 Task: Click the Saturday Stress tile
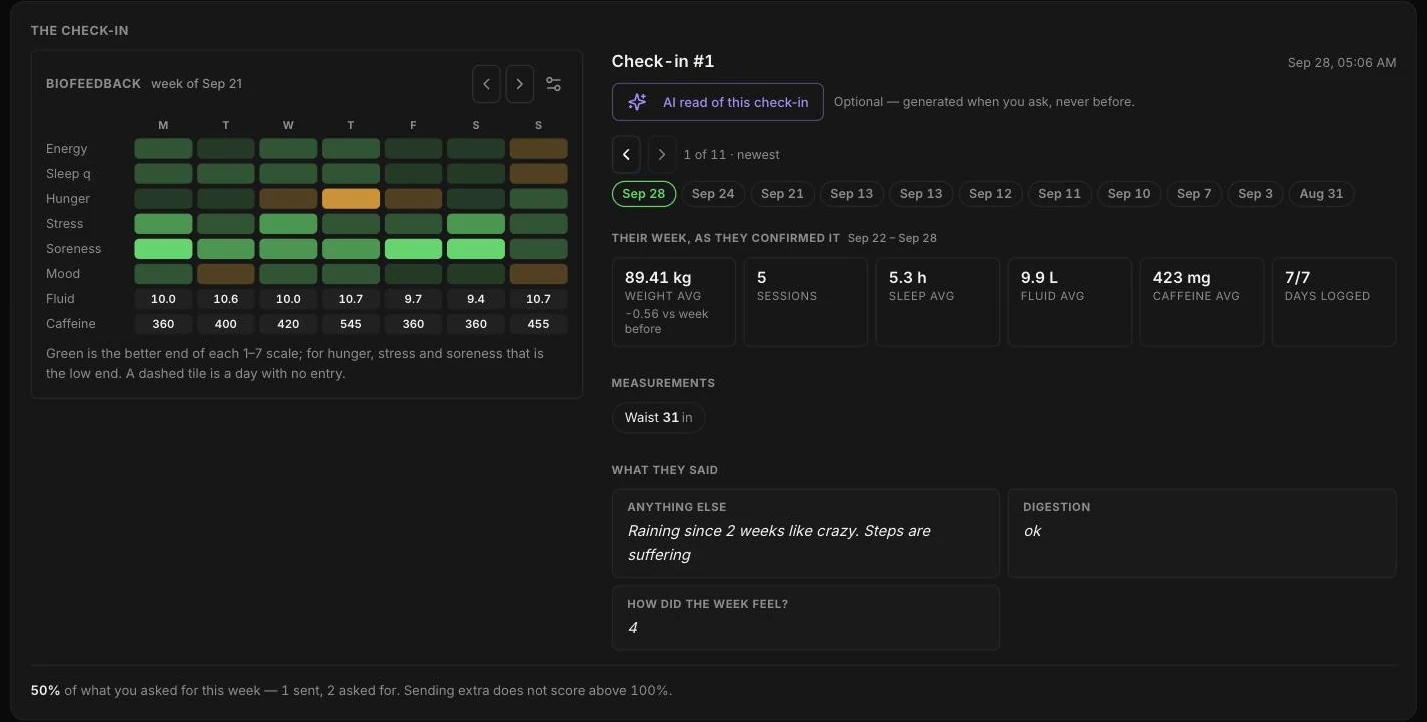pyautogui.click(x=476, y=224)
